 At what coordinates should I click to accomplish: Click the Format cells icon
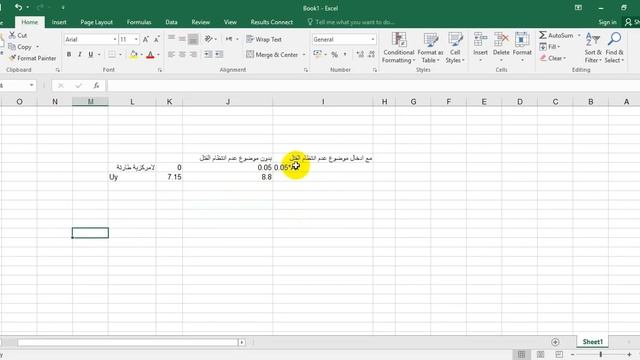tap(522, 40)
